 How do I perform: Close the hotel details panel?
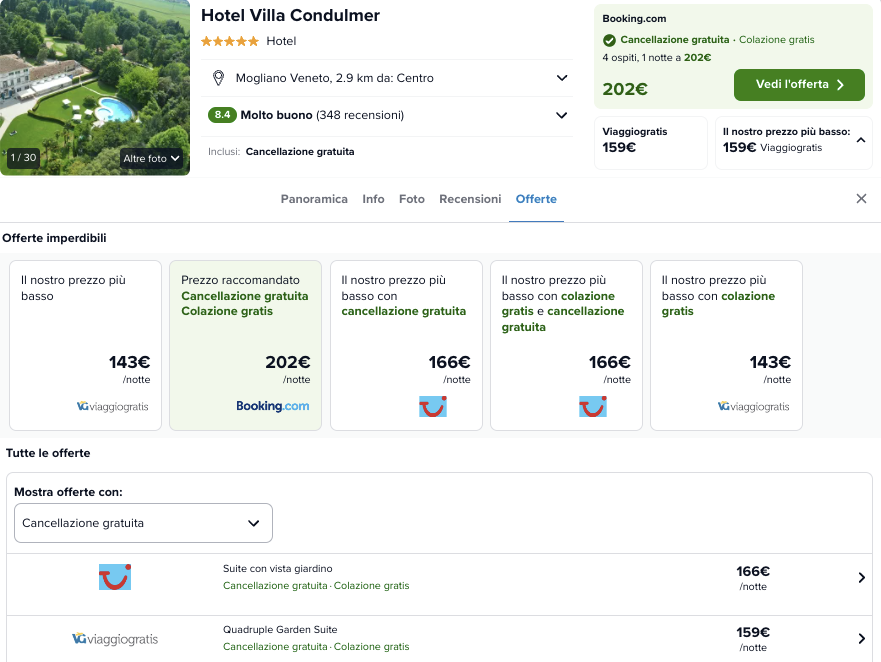coord(861,198)
